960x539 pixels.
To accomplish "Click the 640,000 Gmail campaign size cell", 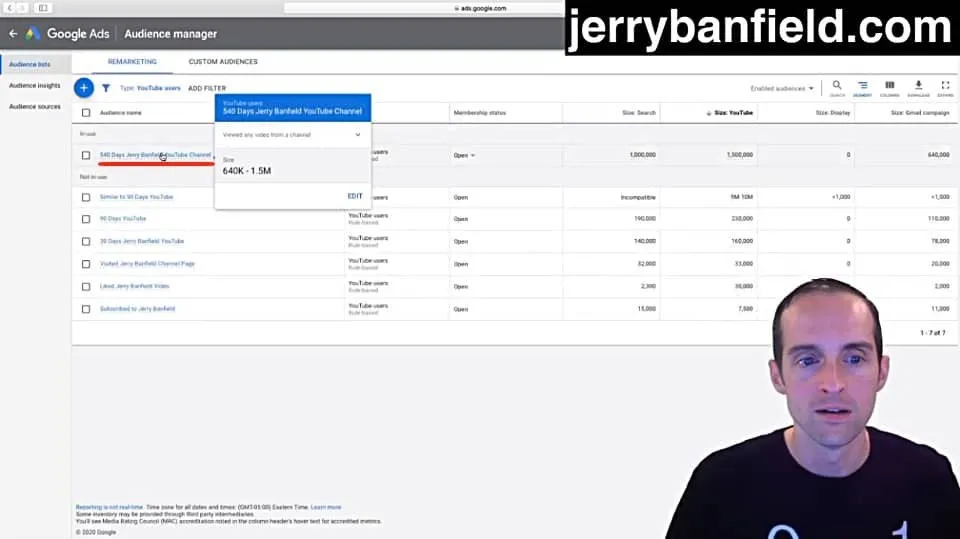I will click(x=938, y=155).
